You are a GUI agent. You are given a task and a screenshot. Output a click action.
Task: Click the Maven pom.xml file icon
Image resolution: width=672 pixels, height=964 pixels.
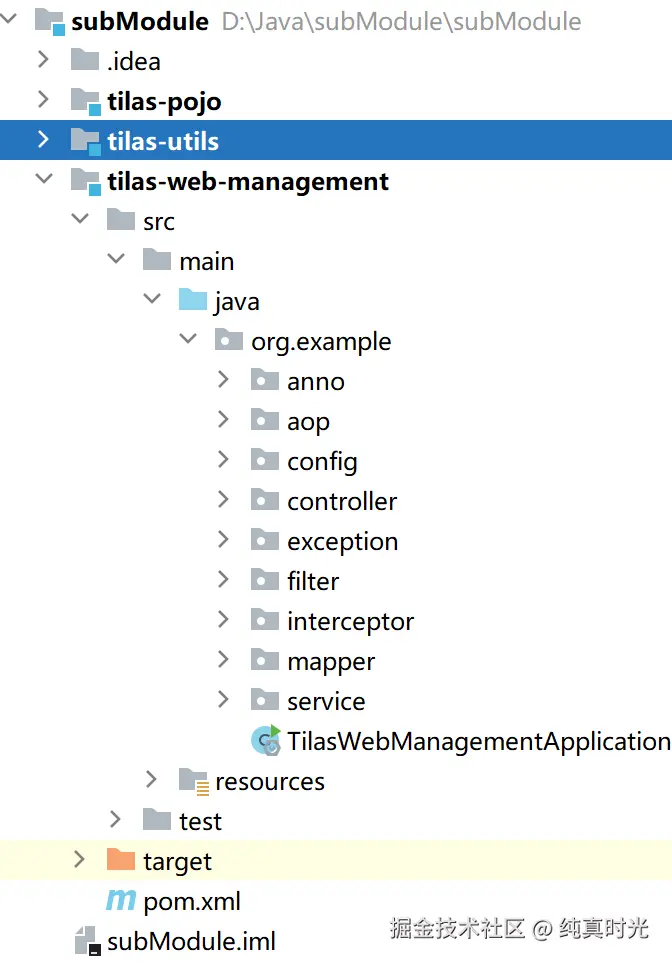[x=121, y=901]
